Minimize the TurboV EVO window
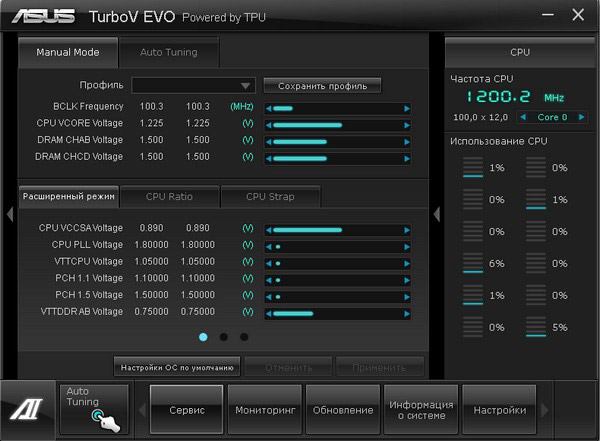This screenshot has height=441, width=600. tap(548, 15)
